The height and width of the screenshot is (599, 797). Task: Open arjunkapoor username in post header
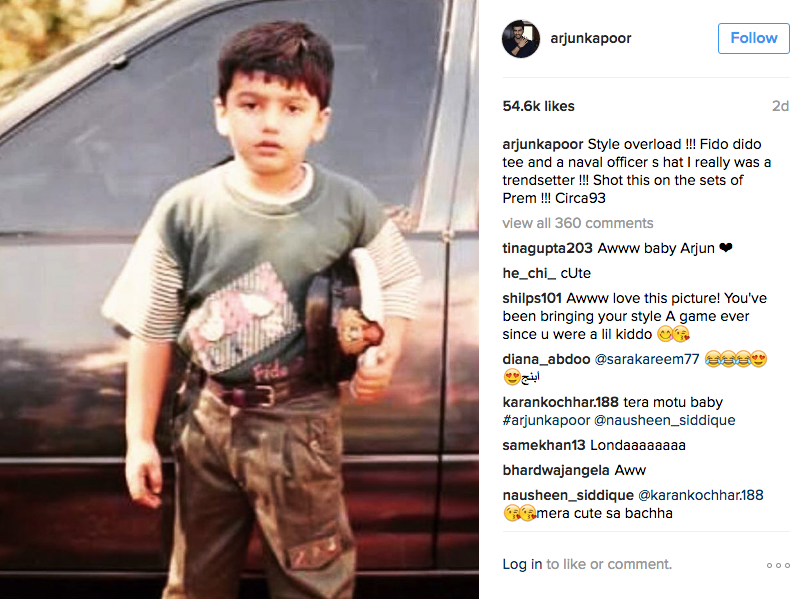coord(591,38)
